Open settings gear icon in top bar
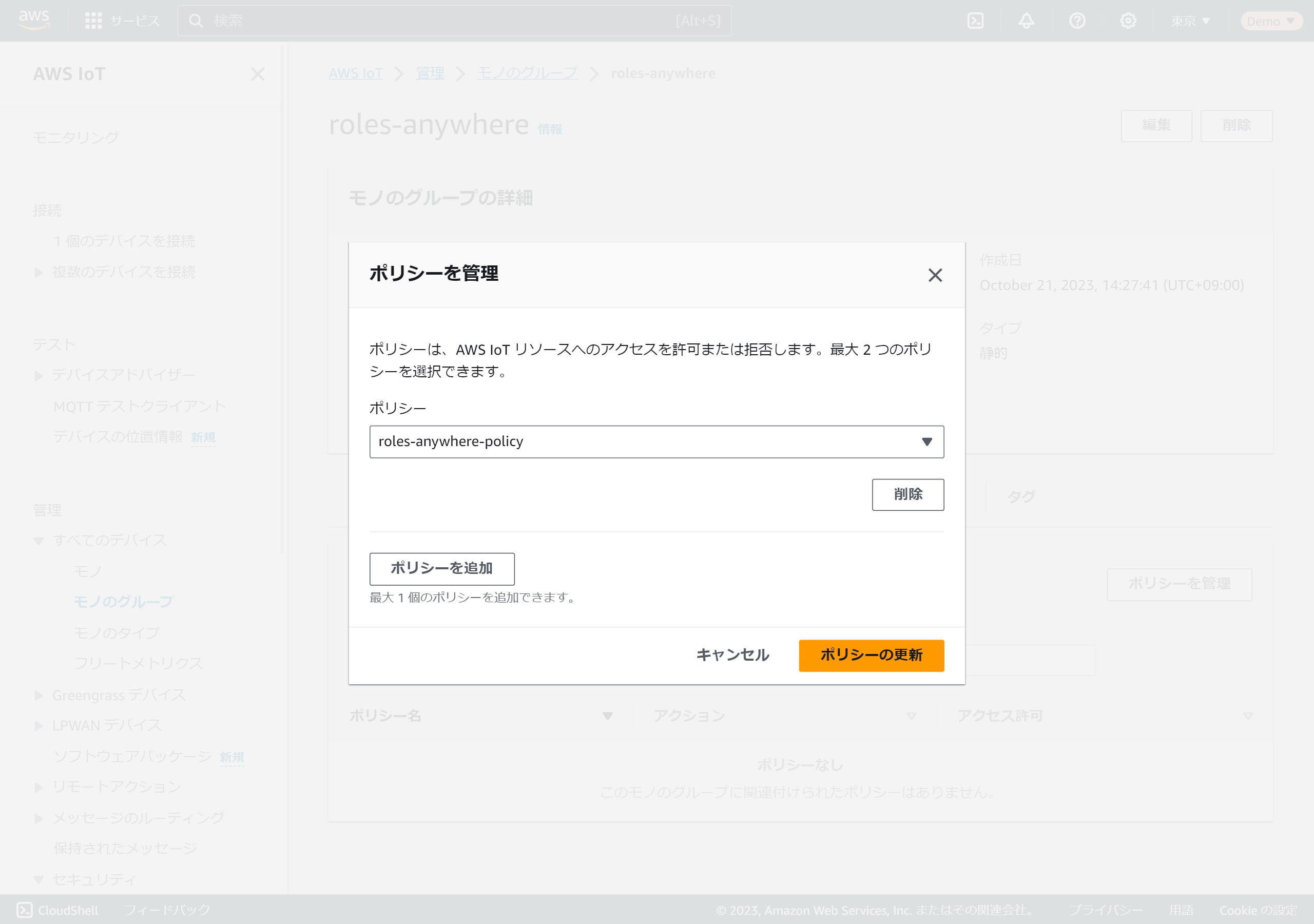The image size is (1314, 924). tap(1128, 21)
